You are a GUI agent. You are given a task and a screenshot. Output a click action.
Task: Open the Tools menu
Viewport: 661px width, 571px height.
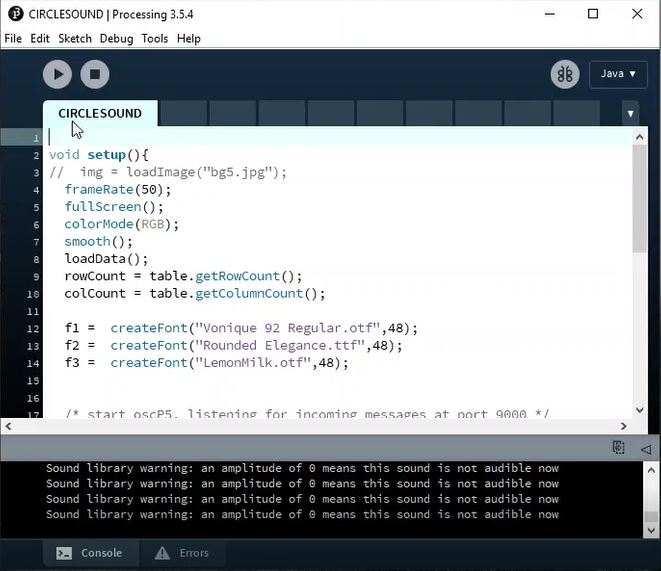tap(154, 38)
